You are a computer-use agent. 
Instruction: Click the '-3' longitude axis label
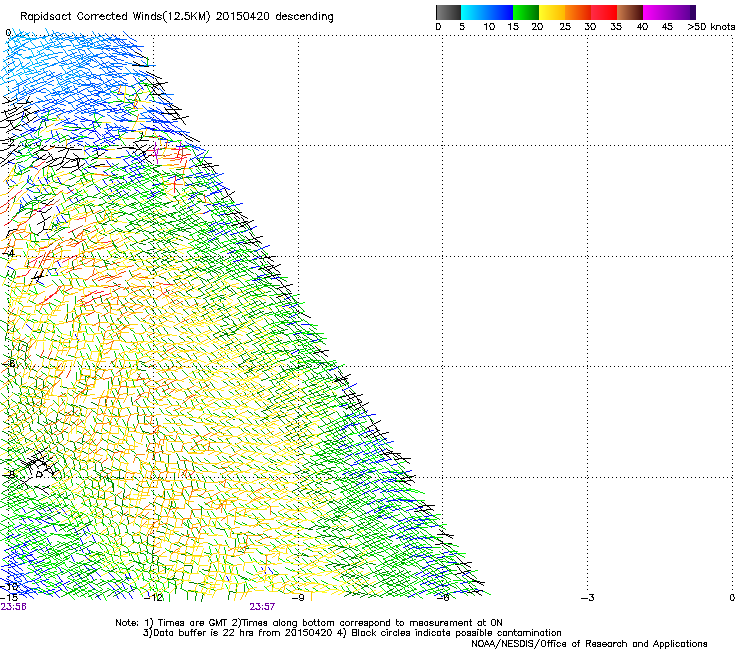point(587,598)
